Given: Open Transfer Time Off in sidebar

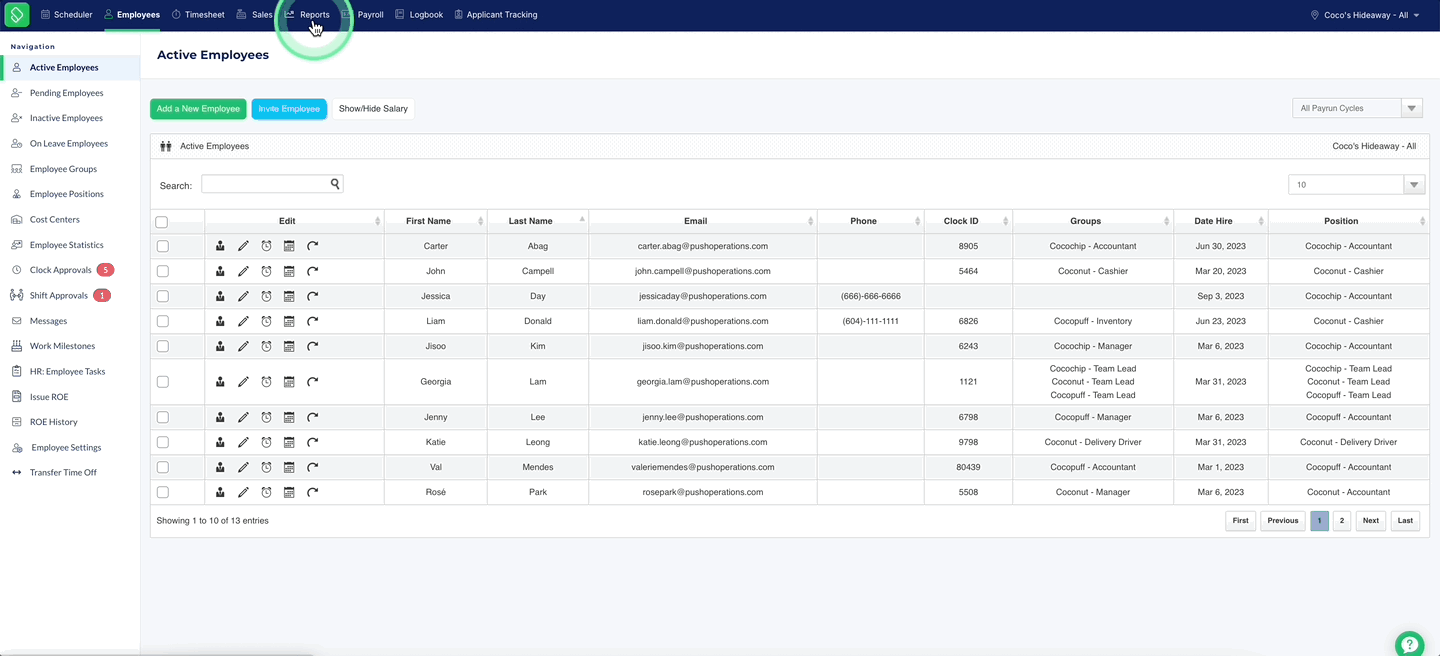Looking at the screenshot, I should click(x=63, y=472).
